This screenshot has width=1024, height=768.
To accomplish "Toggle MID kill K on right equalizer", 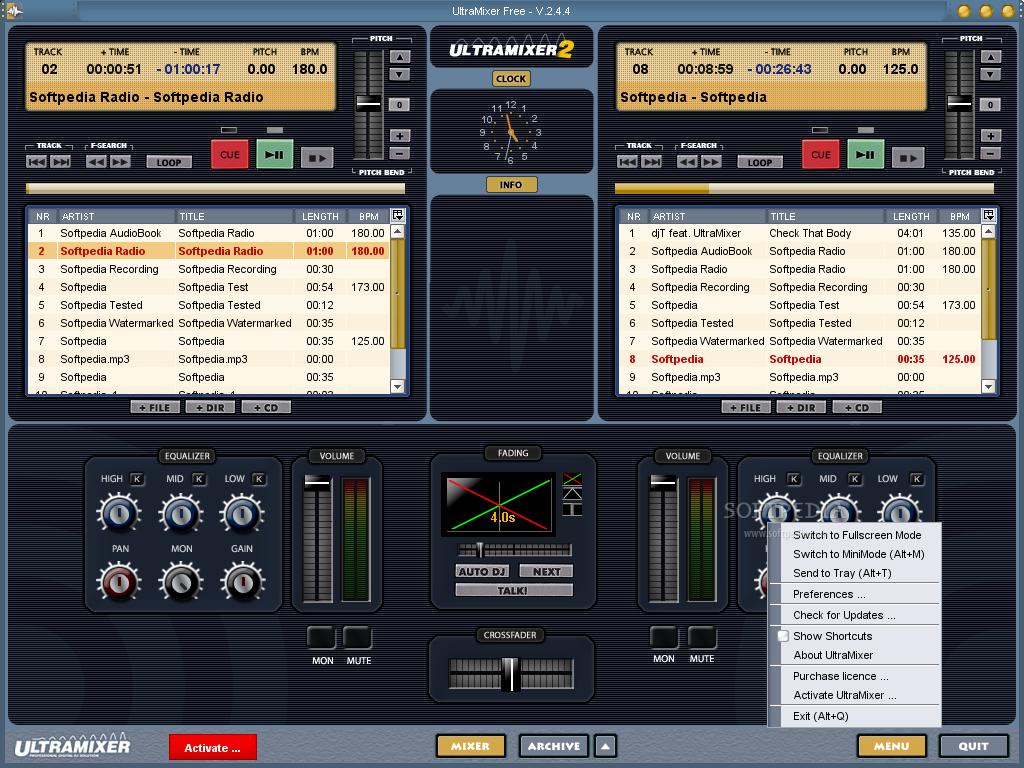I will coord(855,479).
